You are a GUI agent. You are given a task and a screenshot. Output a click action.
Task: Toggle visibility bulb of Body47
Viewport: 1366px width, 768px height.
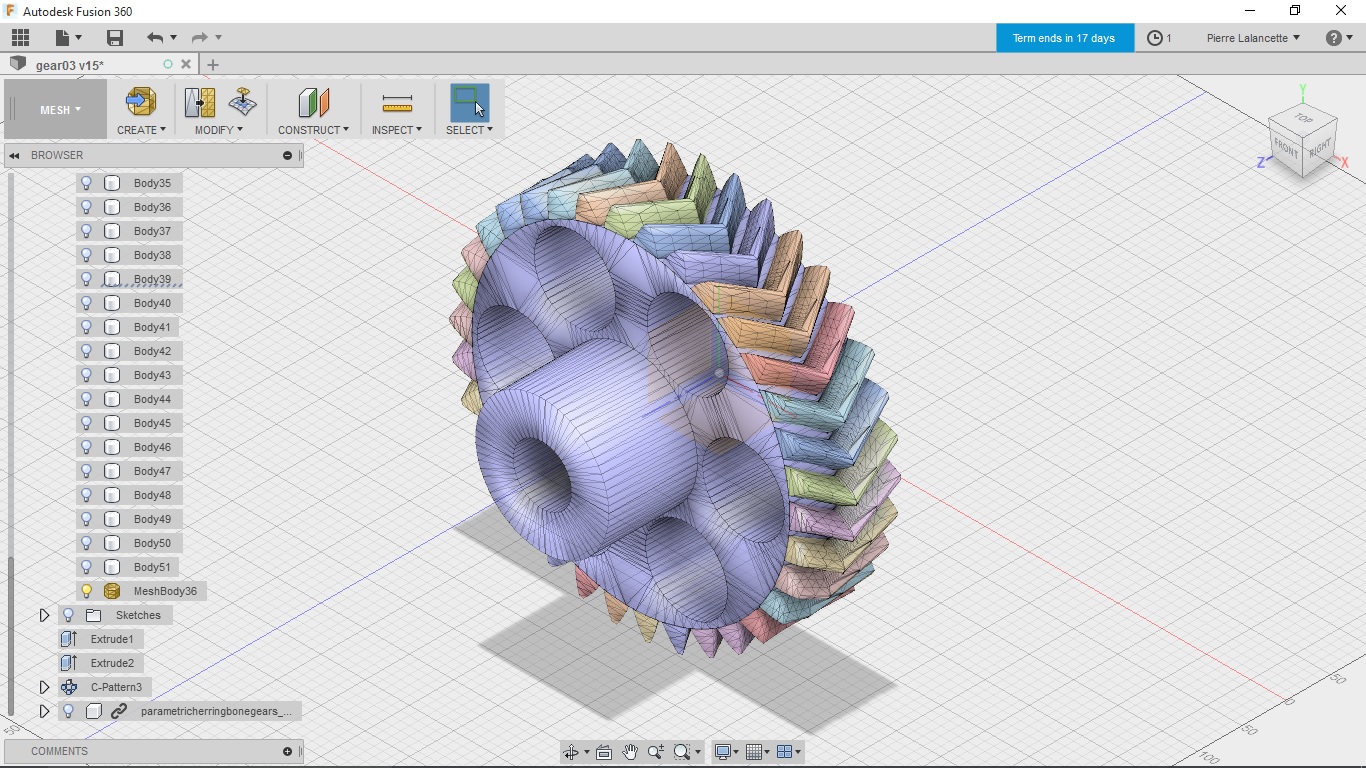[86, 471]
